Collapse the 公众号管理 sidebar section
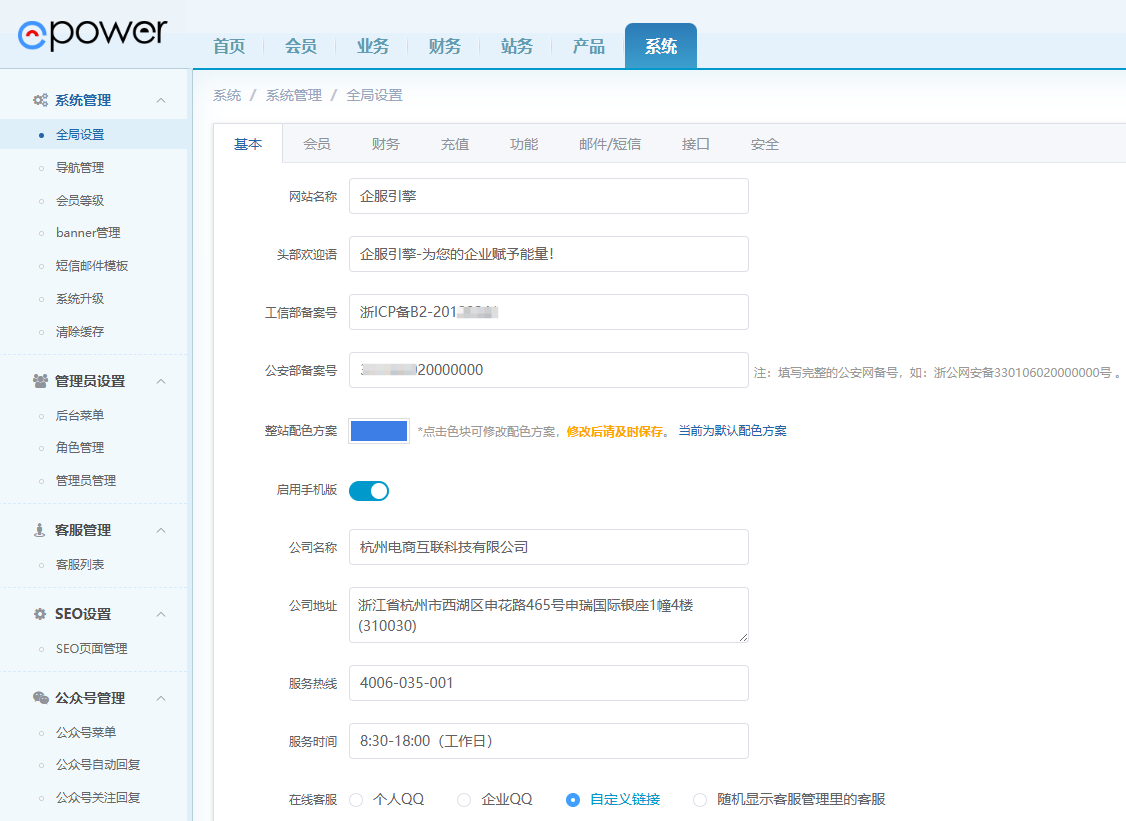Screen dimensions: 1126x821 coord(161,698)
